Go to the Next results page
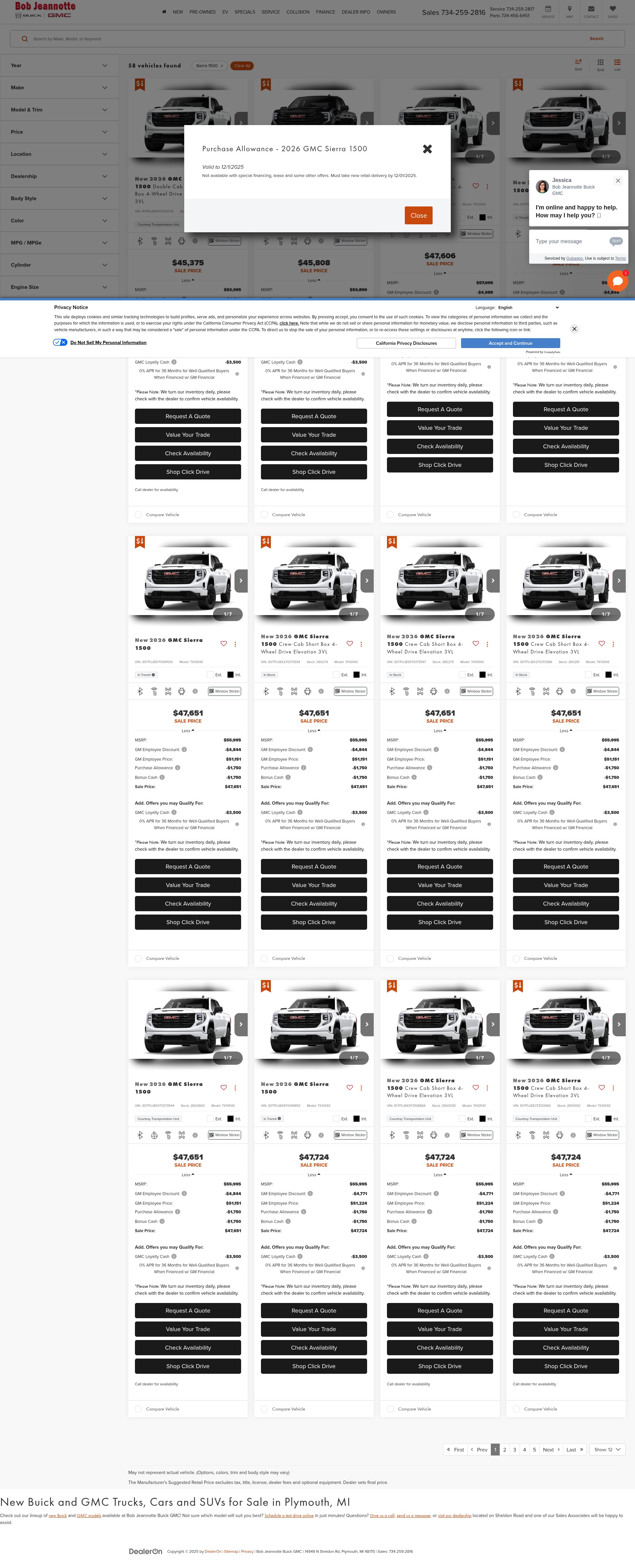This screenshot has width=635, height=1568. (x=551, y=1449)
